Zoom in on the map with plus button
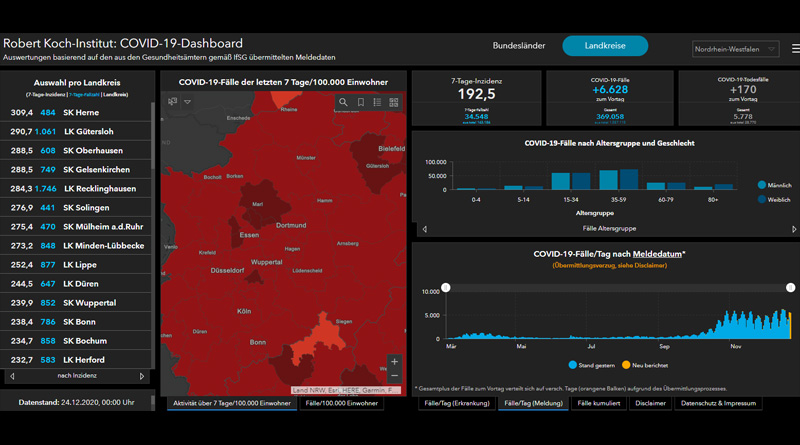Screen dimensions: 800x445 pyautogui.click(x=394, y=362)
